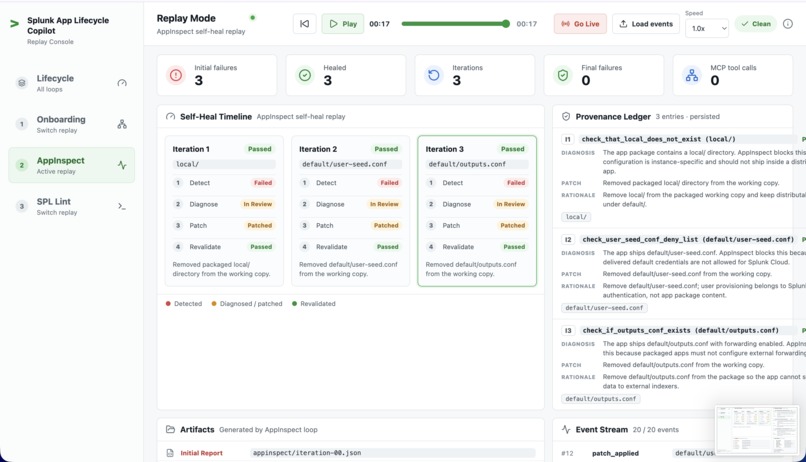Click default/outputs.conf path in Iteration 3
The width and height of the screenshot is (806, 462).
[477, 164]
